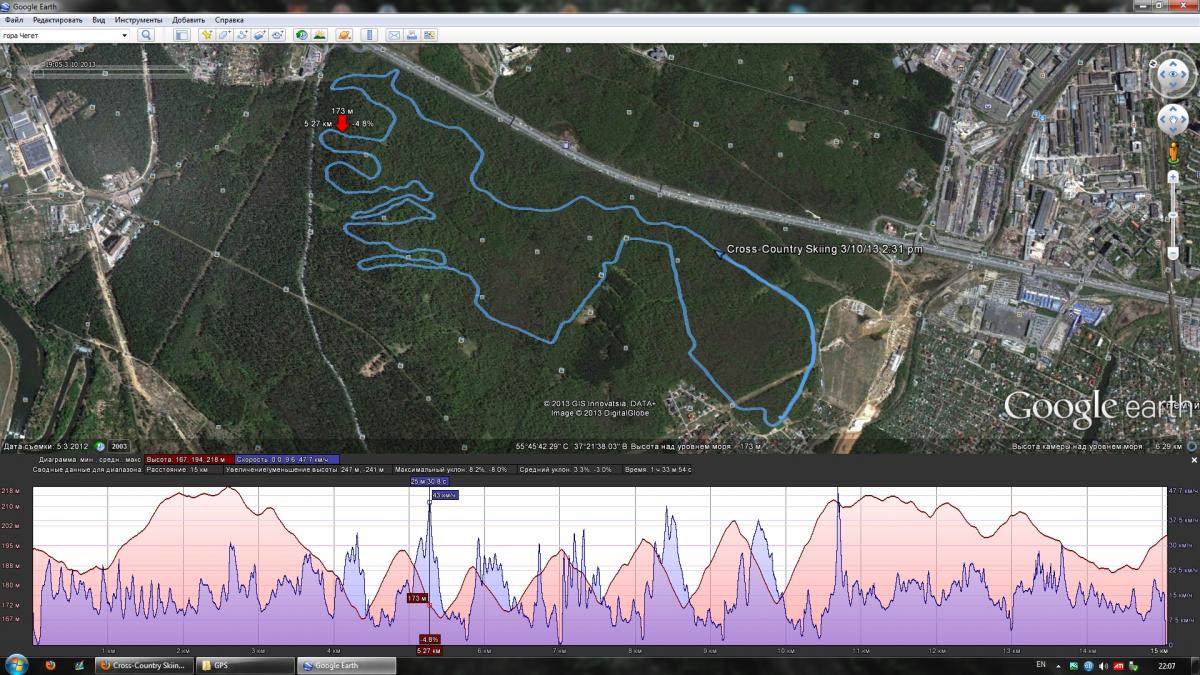The image size is (1200, 675).
Task: Click the Время: 1 ч 33 м 54 с readout
Action: click(x=658, y=469)
